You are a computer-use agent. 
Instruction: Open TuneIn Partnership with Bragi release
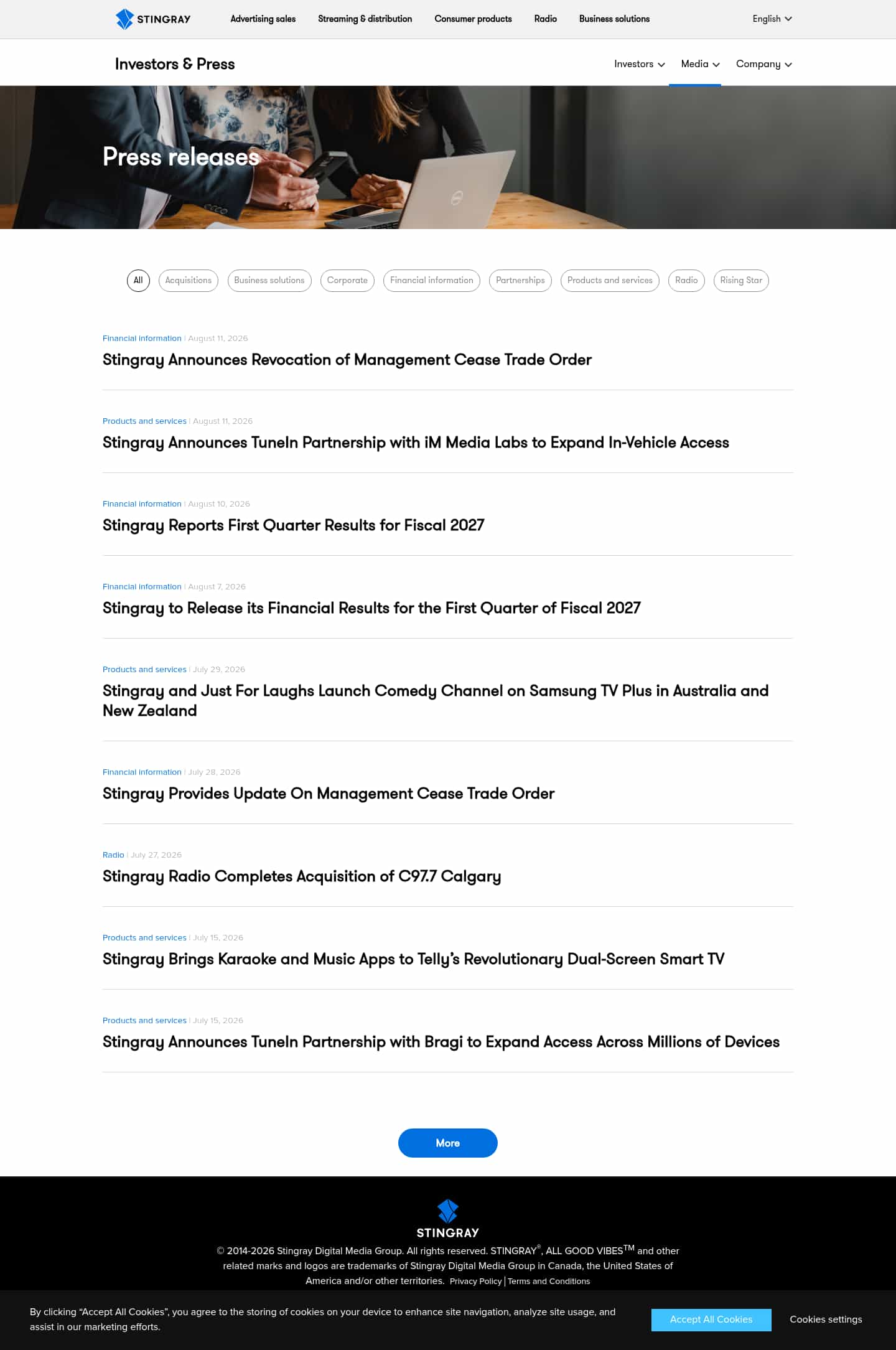coord(441,1042)
